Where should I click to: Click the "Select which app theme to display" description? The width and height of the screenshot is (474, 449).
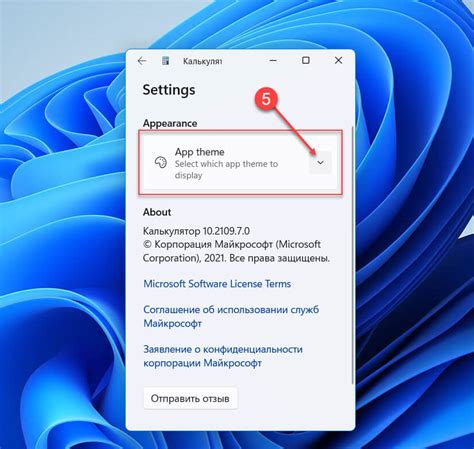tap(226, 170)
